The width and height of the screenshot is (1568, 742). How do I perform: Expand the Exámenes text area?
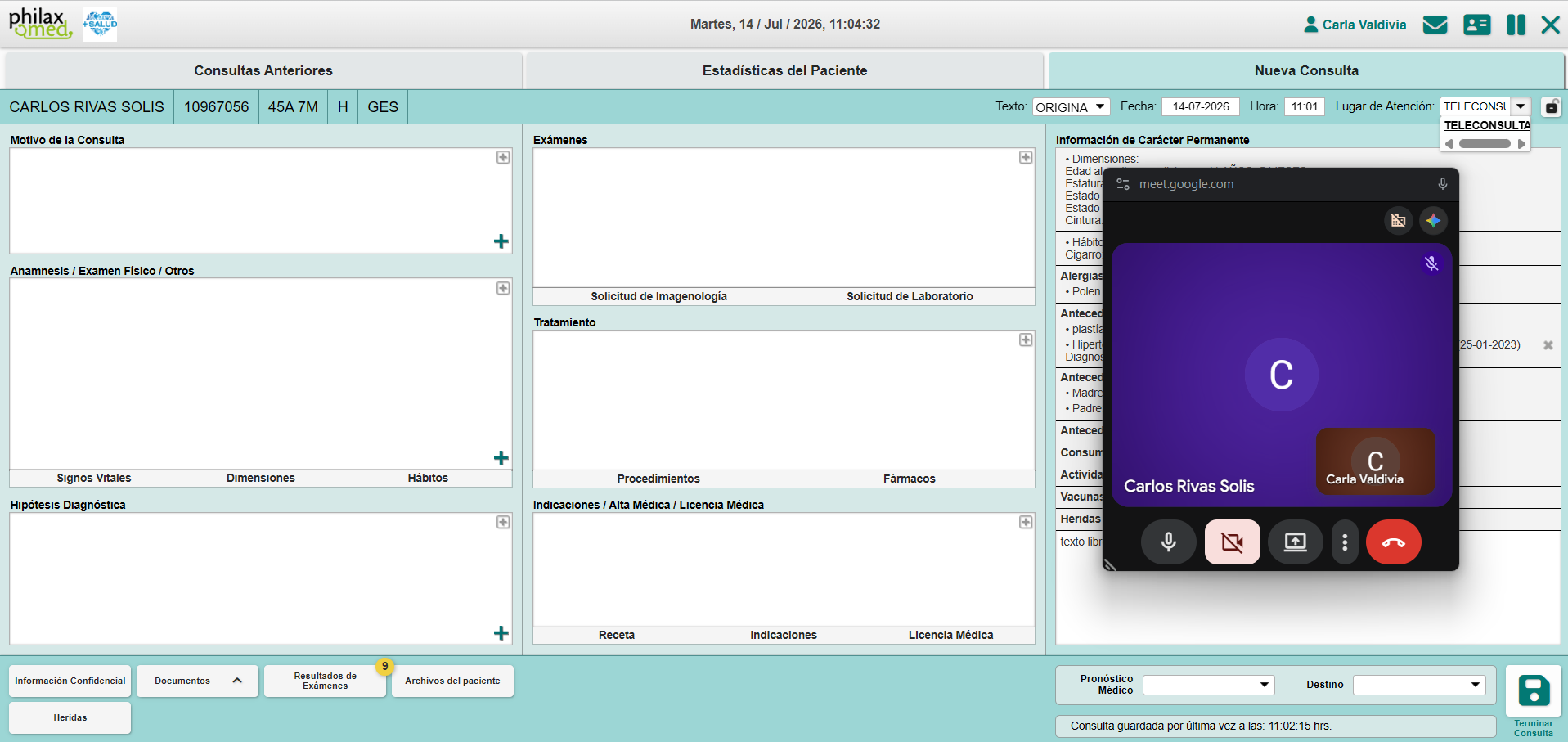pos(1026,157)
